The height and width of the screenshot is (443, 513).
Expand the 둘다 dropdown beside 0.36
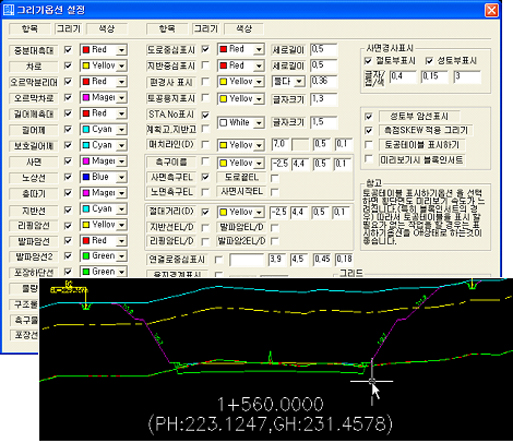299,82
